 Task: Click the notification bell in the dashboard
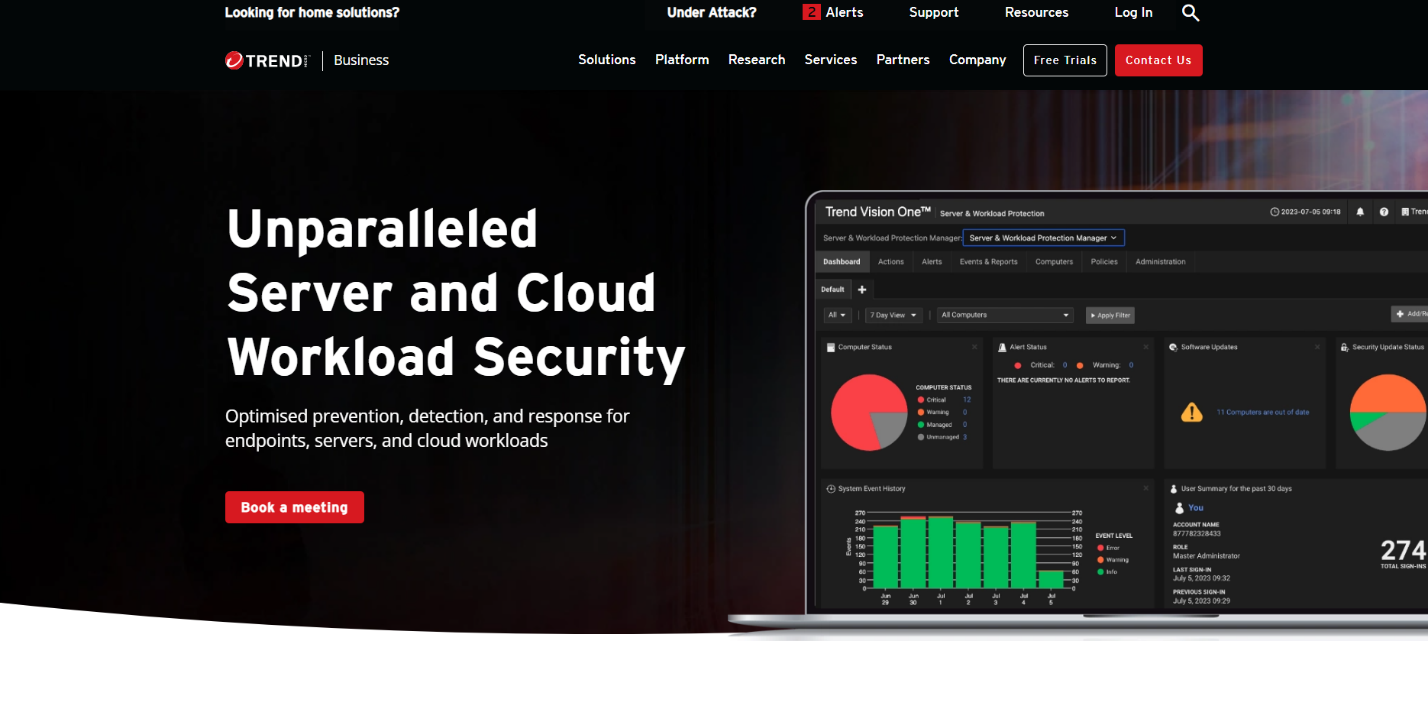click(x=1360, y=212)
